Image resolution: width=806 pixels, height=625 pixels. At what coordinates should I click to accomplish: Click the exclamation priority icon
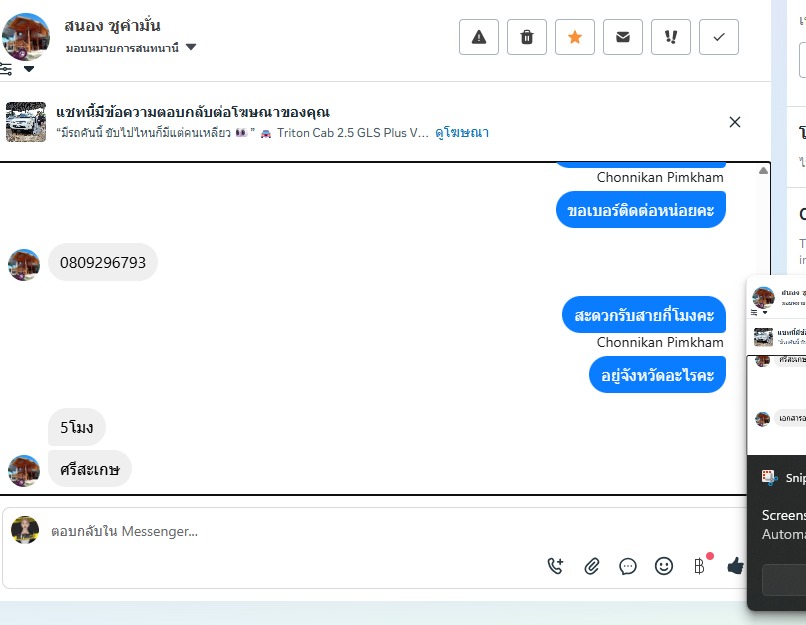pyautogui.click(x=670, y=37)
